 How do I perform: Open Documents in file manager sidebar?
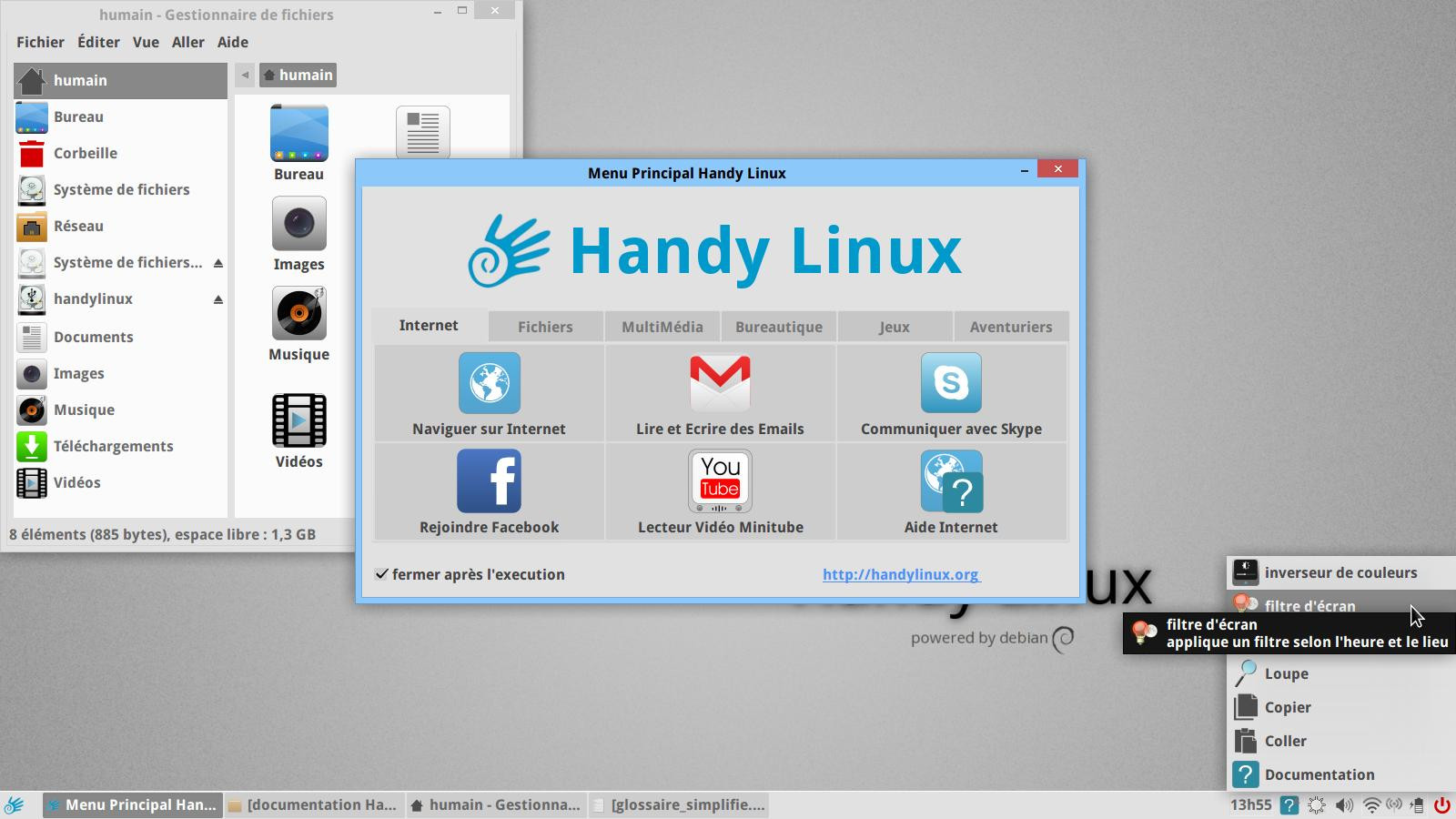120,337
